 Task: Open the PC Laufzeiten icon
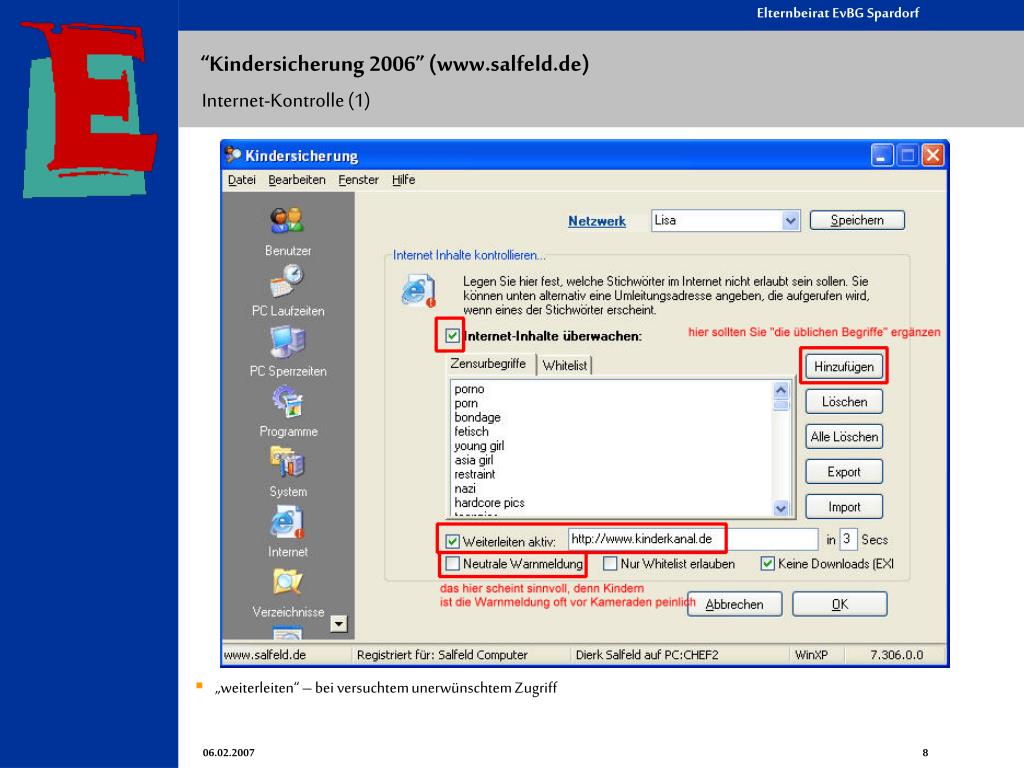click(x=287, y=281)
